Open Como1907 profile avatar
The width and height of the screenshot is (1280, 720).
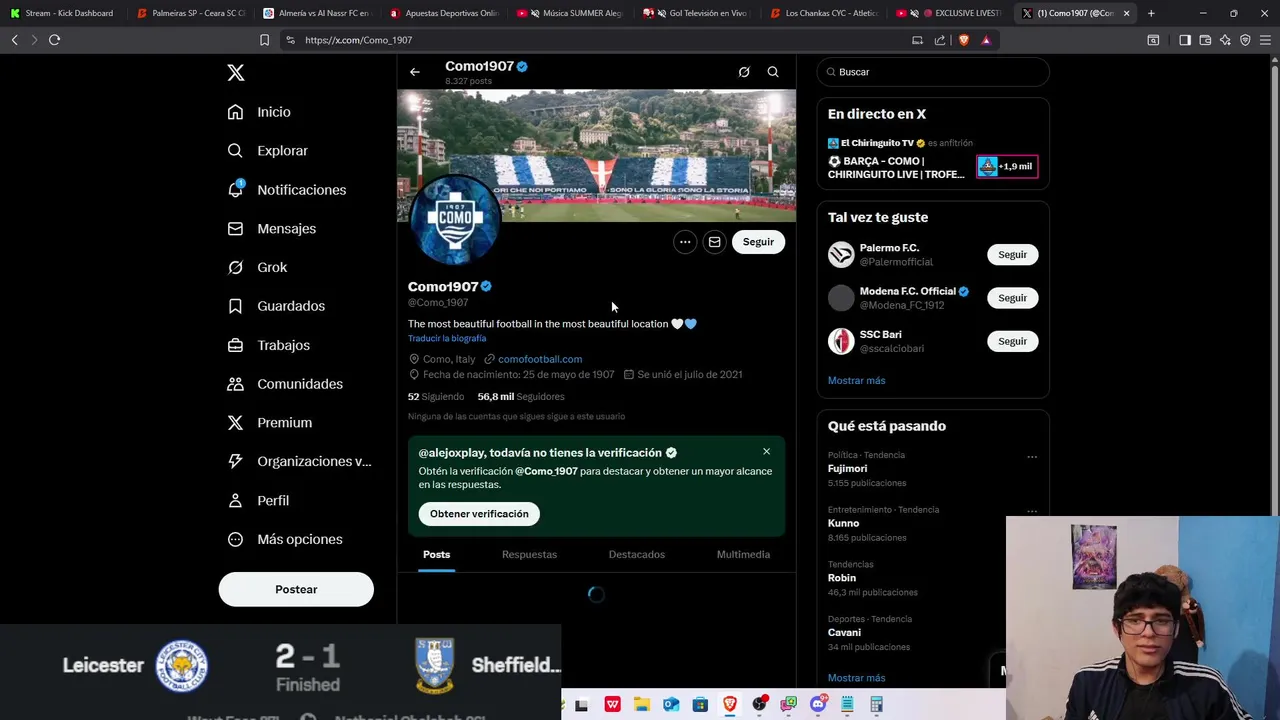(455, 220)
